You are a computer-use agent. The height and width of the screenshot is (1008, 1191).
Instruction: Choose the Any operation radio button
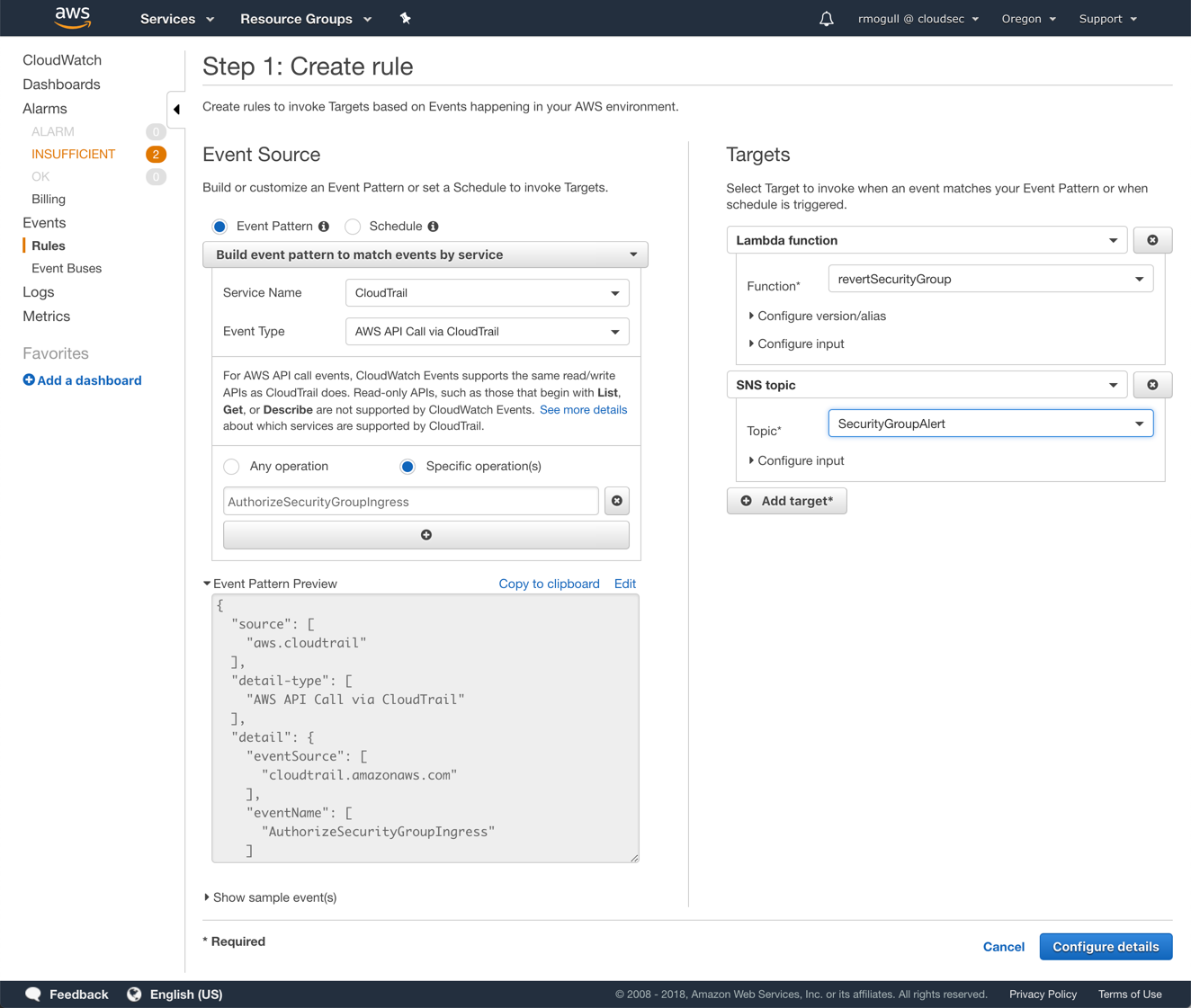[231, 467]
